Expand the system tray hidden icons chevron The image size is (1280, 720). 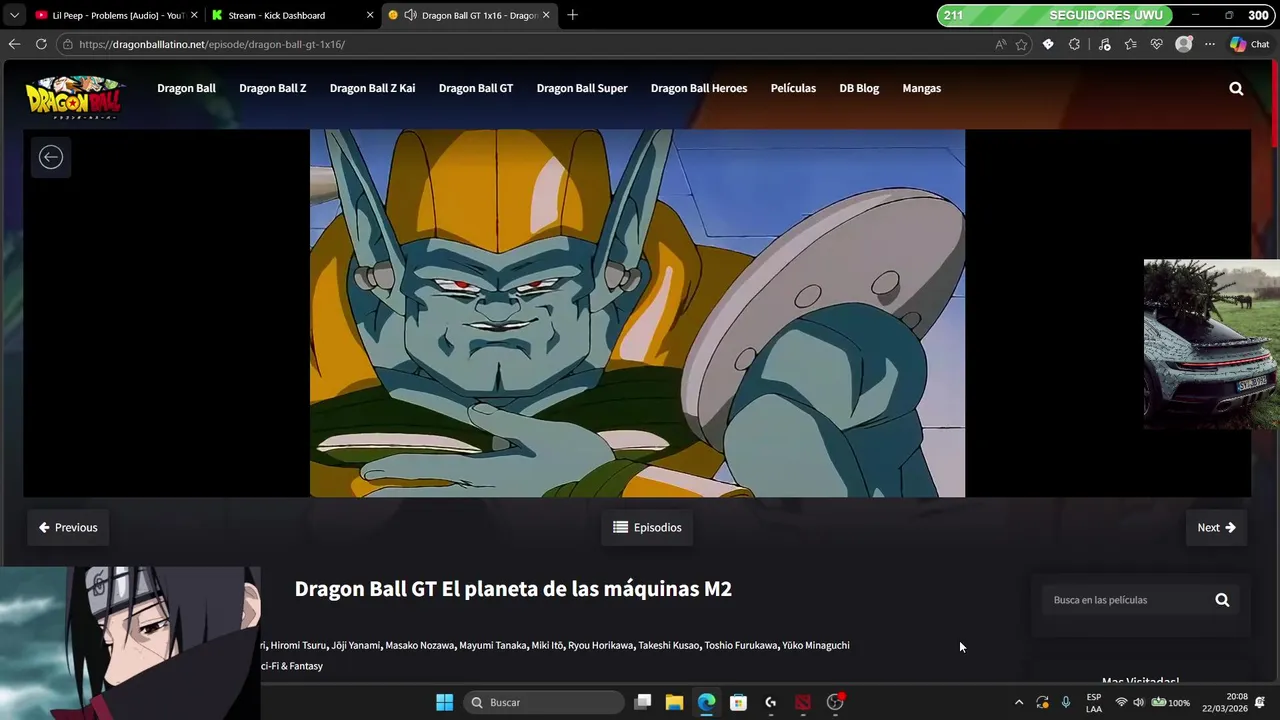click(1019, 702)
